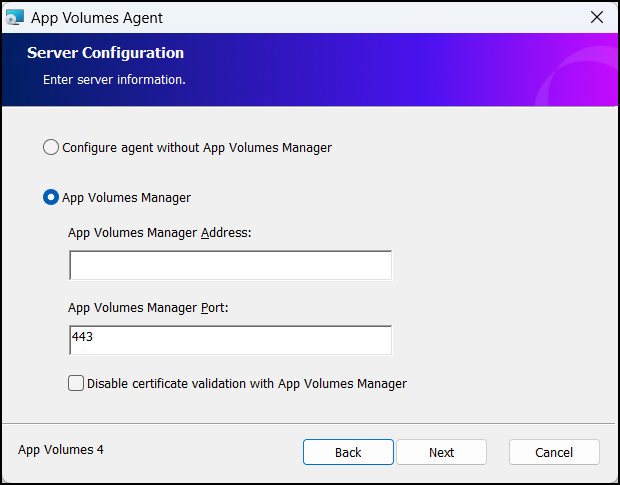
Task: Click the App Volumes Agent title bar icon
Action: pyautogui.click(x=15, y=17)
